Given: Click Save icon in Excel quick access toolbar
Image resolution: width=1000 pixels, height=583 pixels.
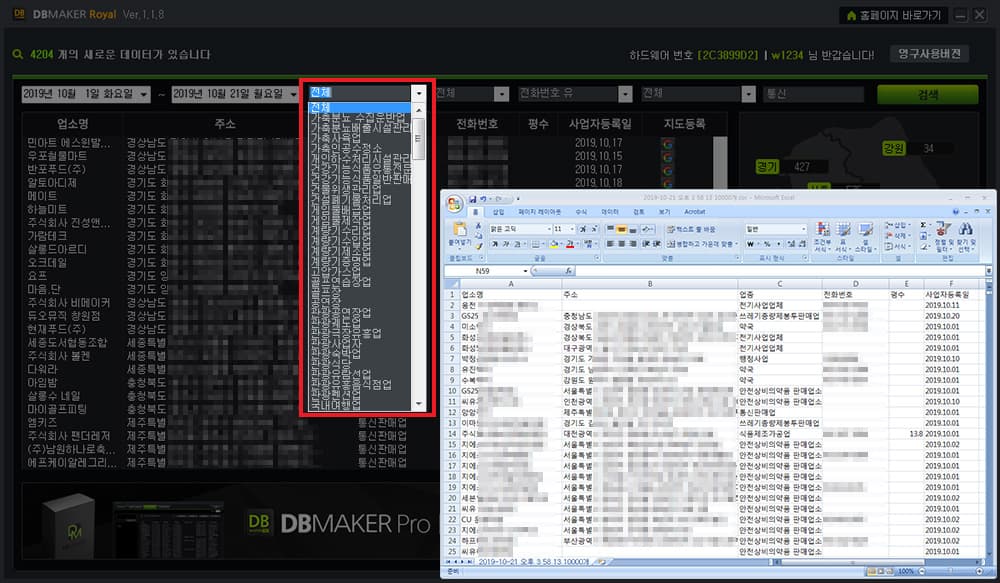Looking at the screenshot, I should coord(473,199).
